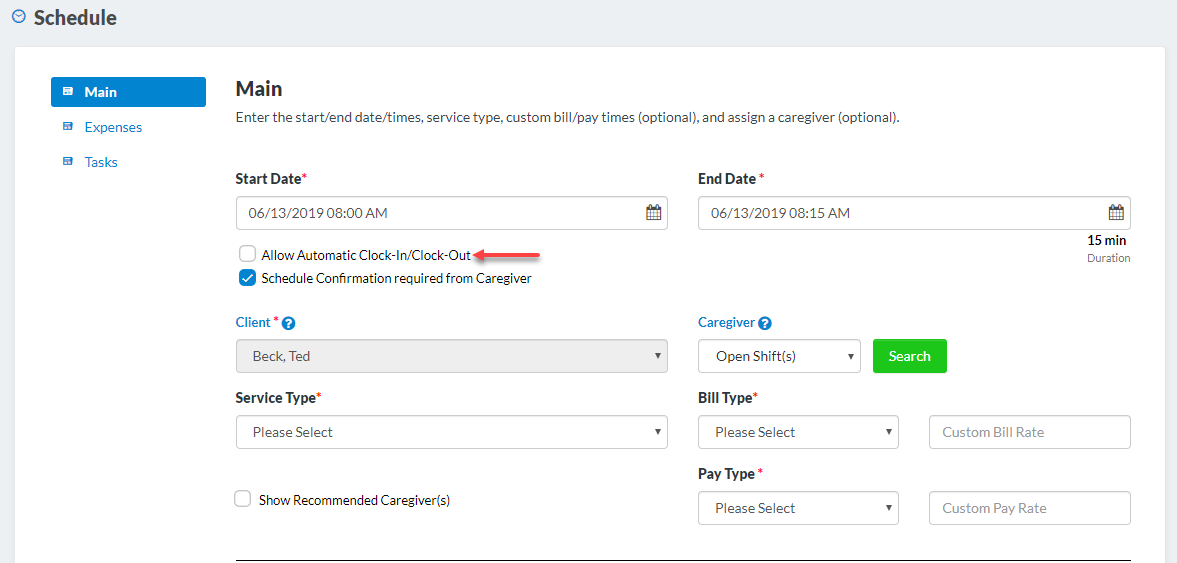This screenshot has width=1177, height=563.
Task: Click the Main tab icon in sidebar
Action: [x=68, y=92]
